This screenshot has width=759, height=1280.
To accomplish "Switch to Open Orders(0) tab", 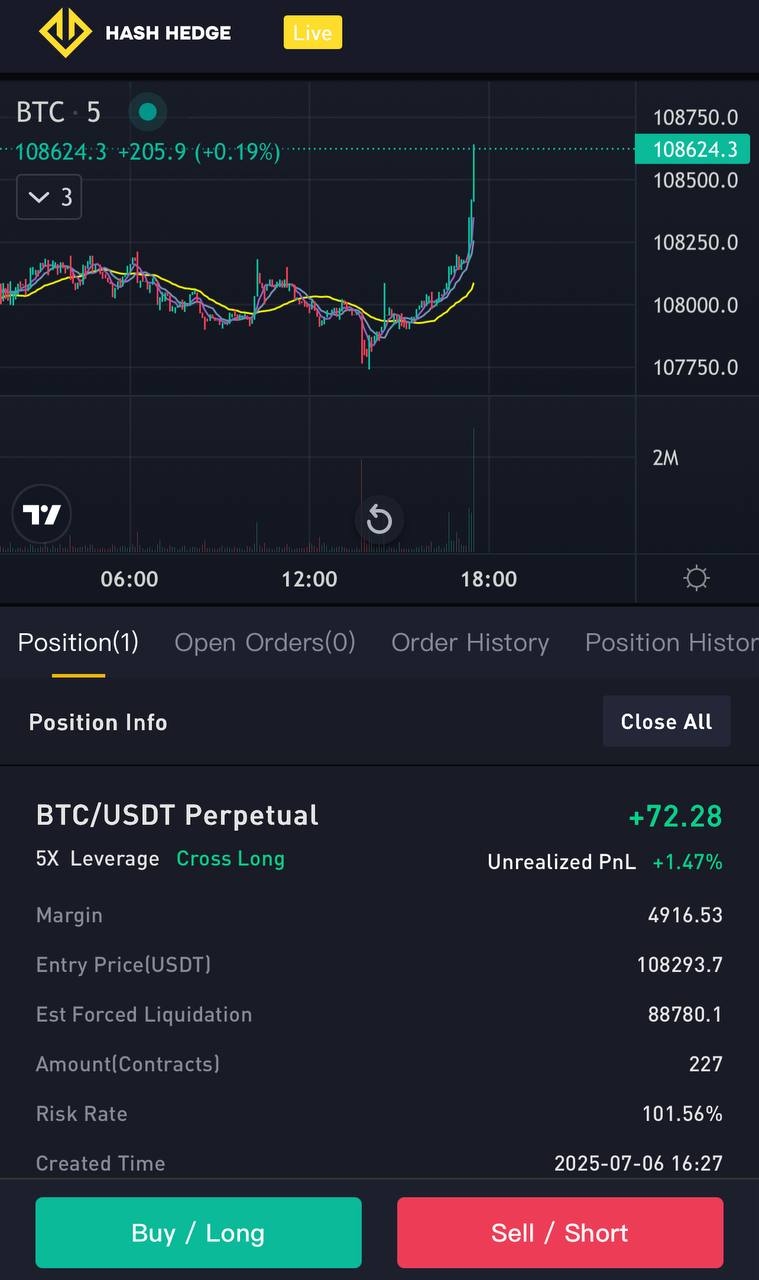I will click(265, 642).
